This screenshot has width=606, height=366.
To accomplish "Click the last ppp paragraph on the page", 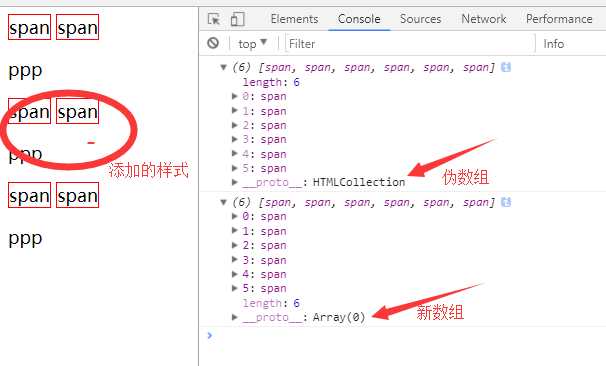I will click(x=25, y=238).
